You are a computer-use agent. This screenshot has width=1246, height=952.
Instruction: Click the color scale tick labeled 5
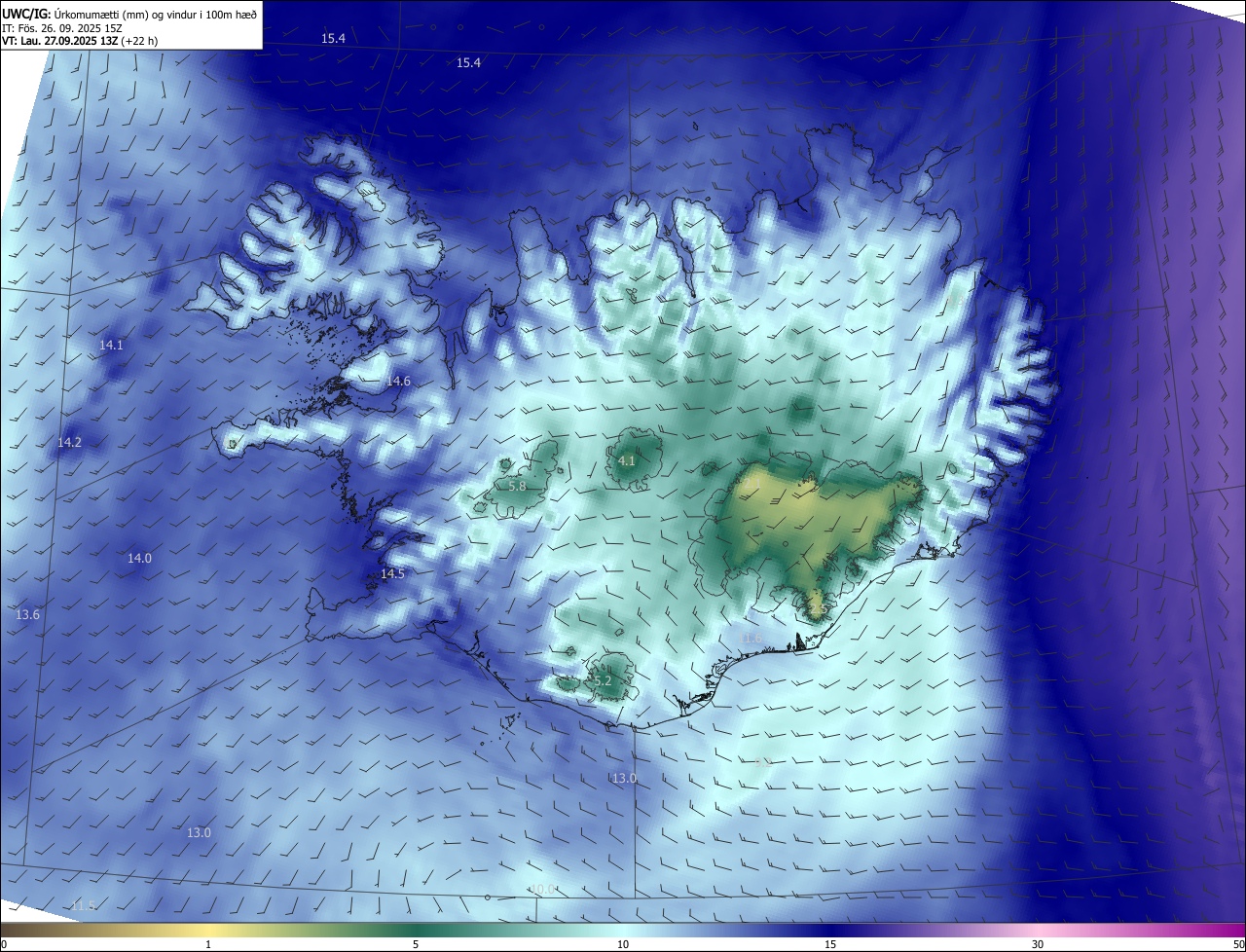pyautogui.click(x=416, y=944)
